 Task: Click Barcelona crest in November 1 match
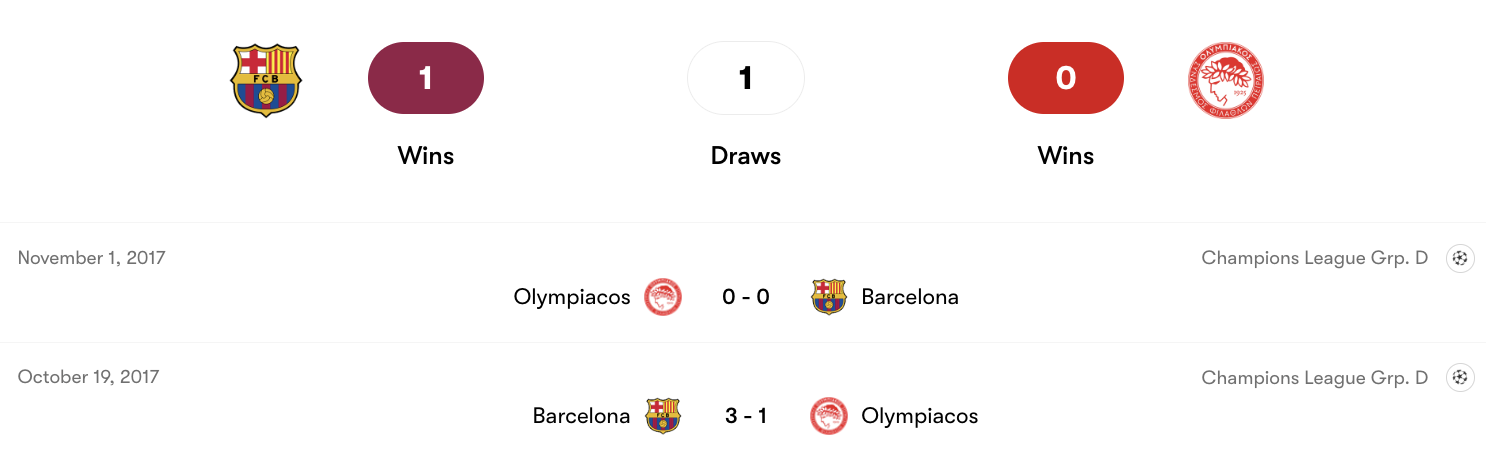[828, 297]
